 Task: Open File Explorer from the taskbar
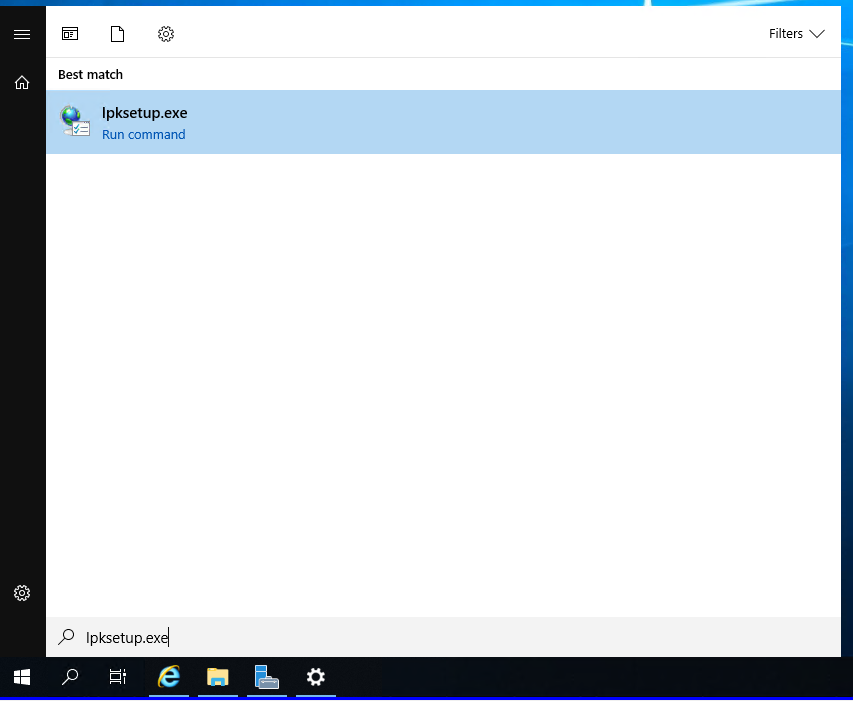click(x=217, y=677)
